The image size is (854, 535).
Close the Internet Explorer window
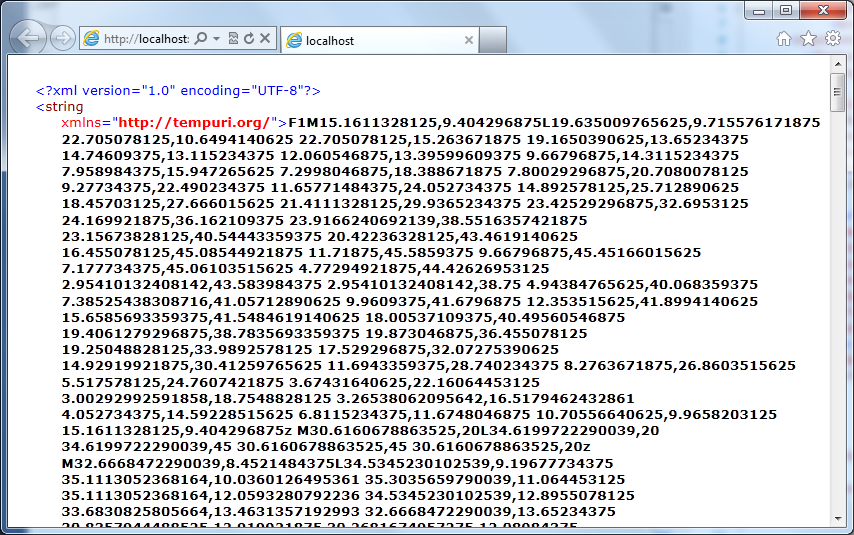pos(824,10)
